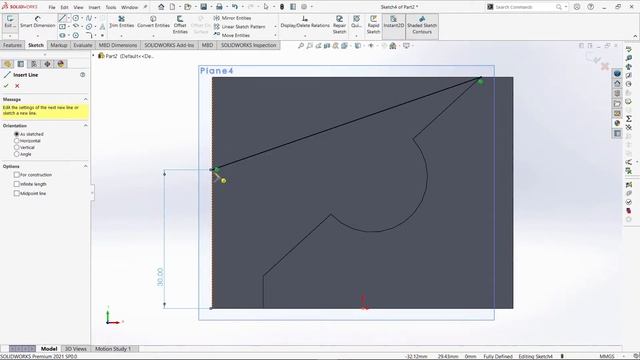
Task: Open the Tools menu
Action: click(111, 7)
